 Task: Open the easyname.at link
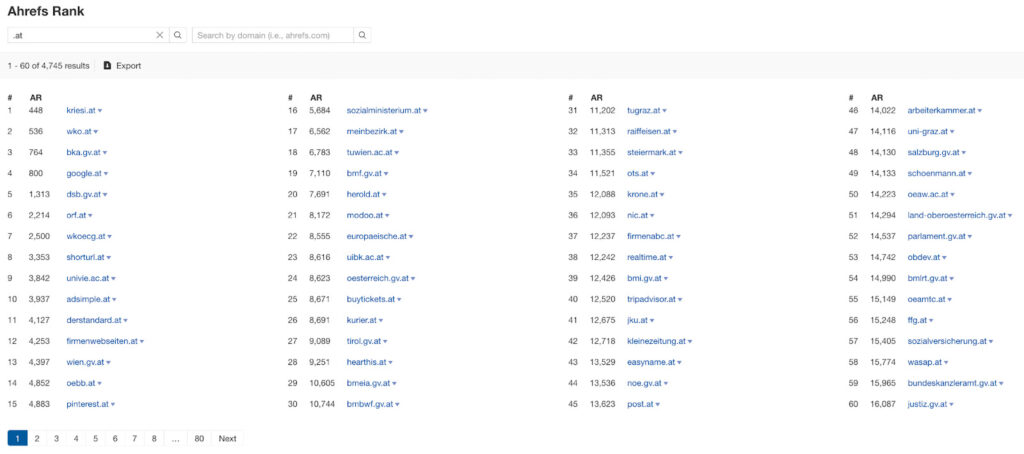coord(650,363)
